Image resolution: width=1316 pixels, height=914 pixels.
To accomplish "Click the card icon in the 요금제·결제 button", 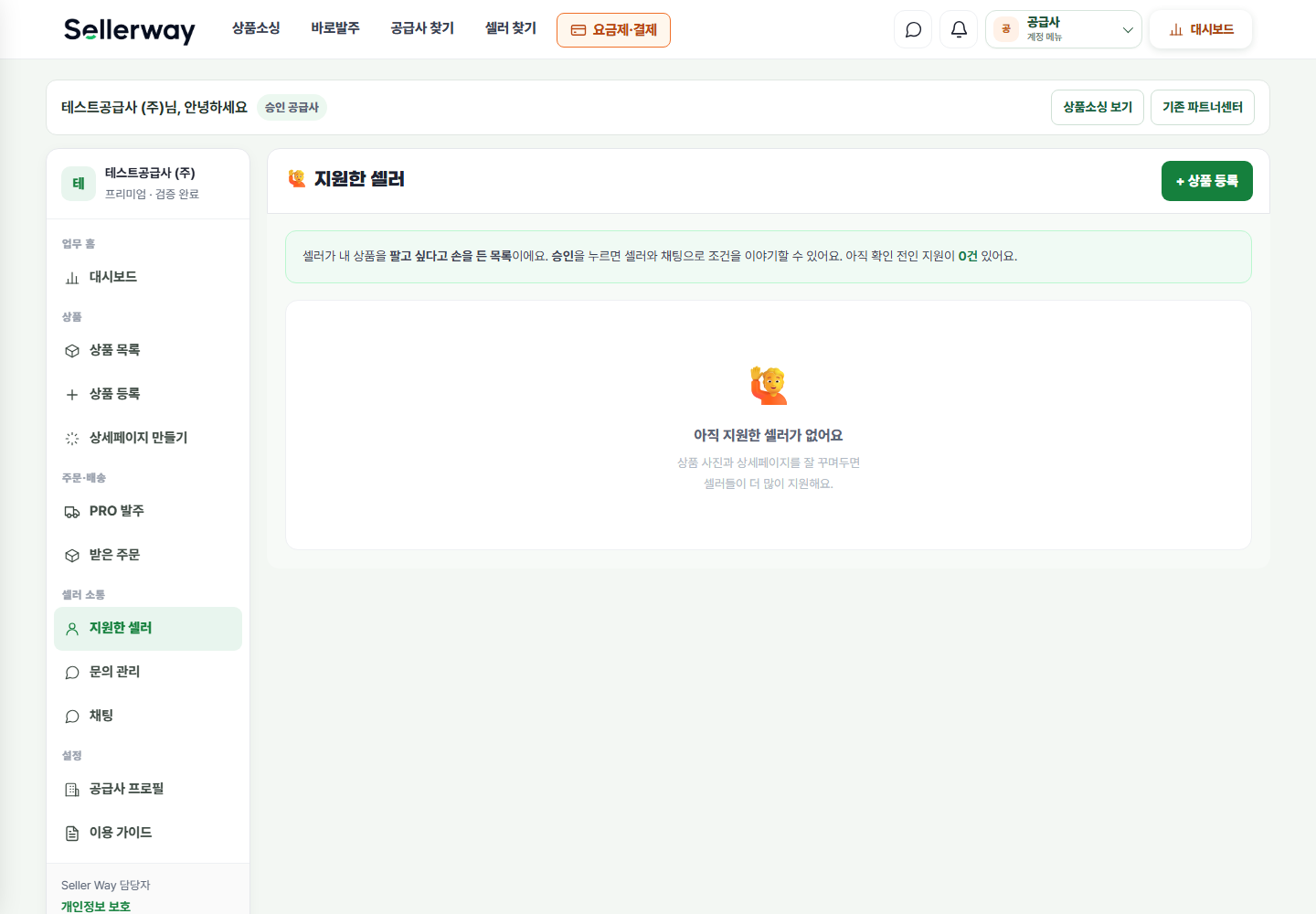I will (x=578, y=30).
